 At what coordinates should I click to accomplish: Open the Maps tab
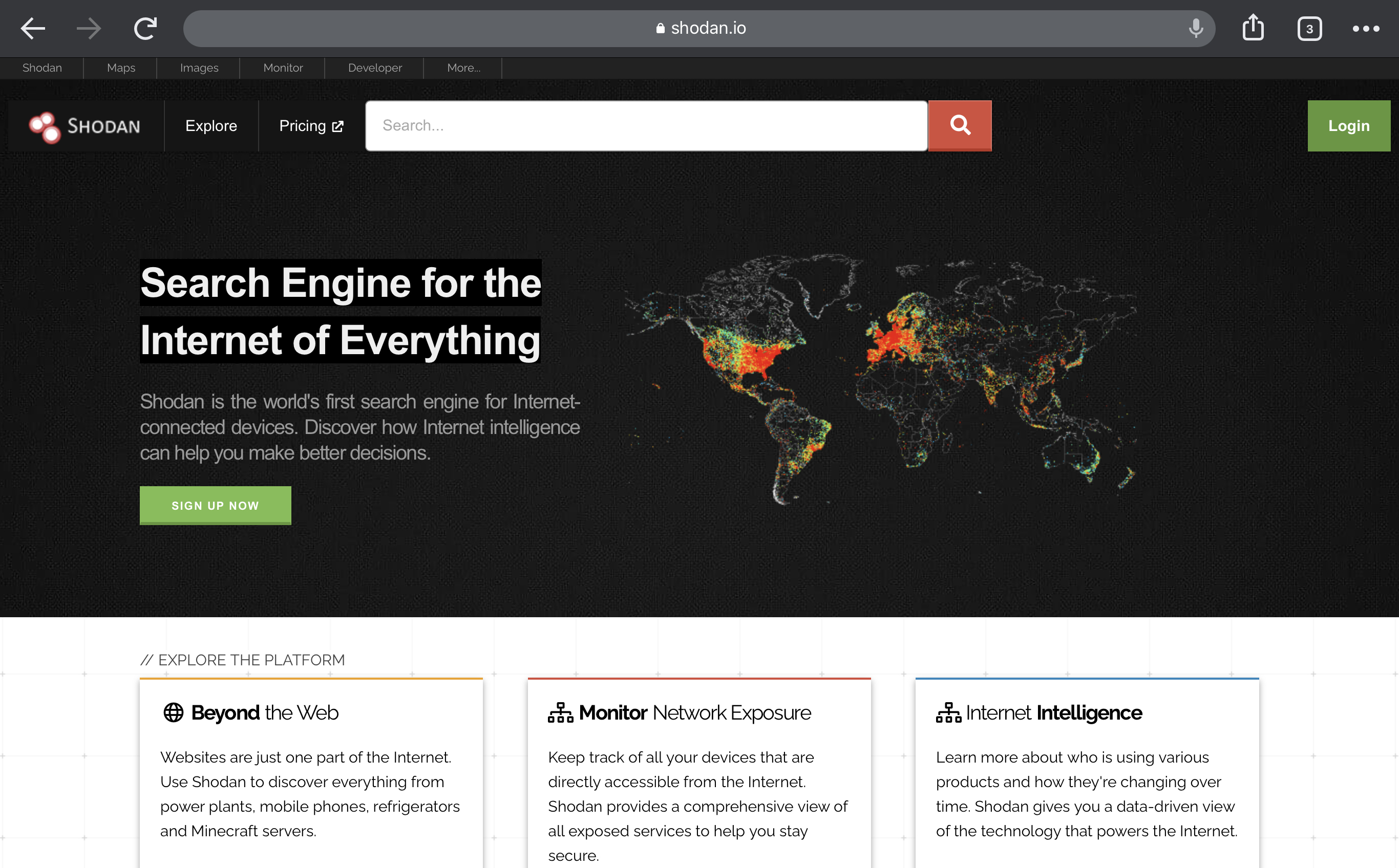pyautogui.click(x=121, y=68)
